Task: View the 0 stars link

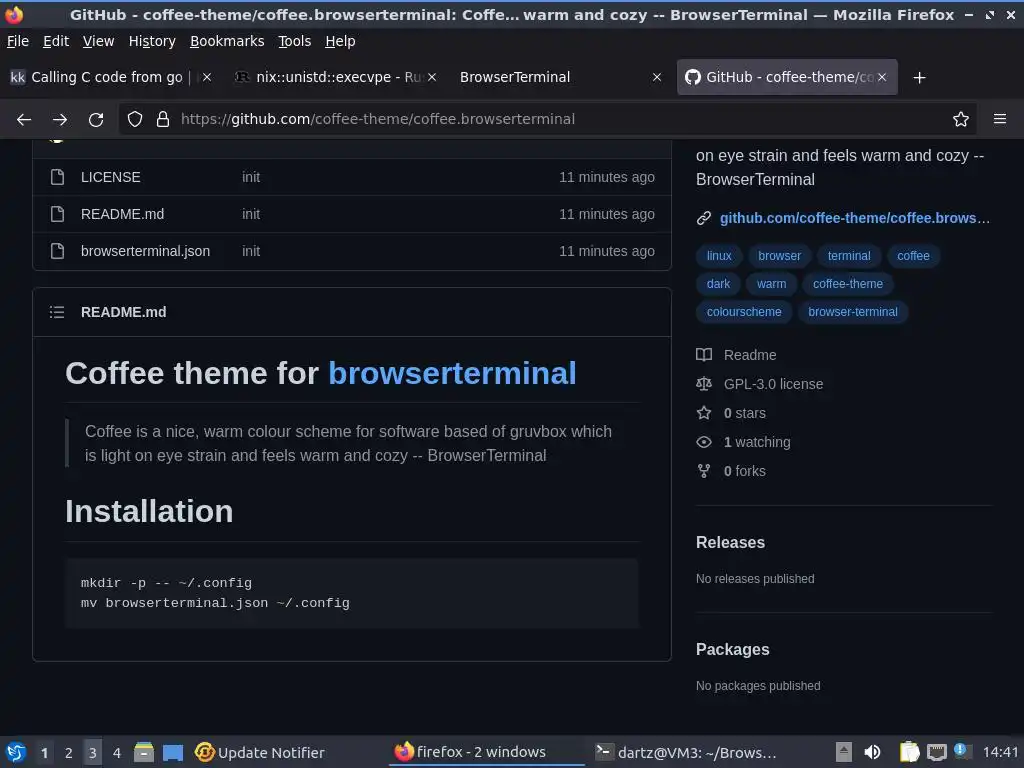Action: [x=744, y=413]
